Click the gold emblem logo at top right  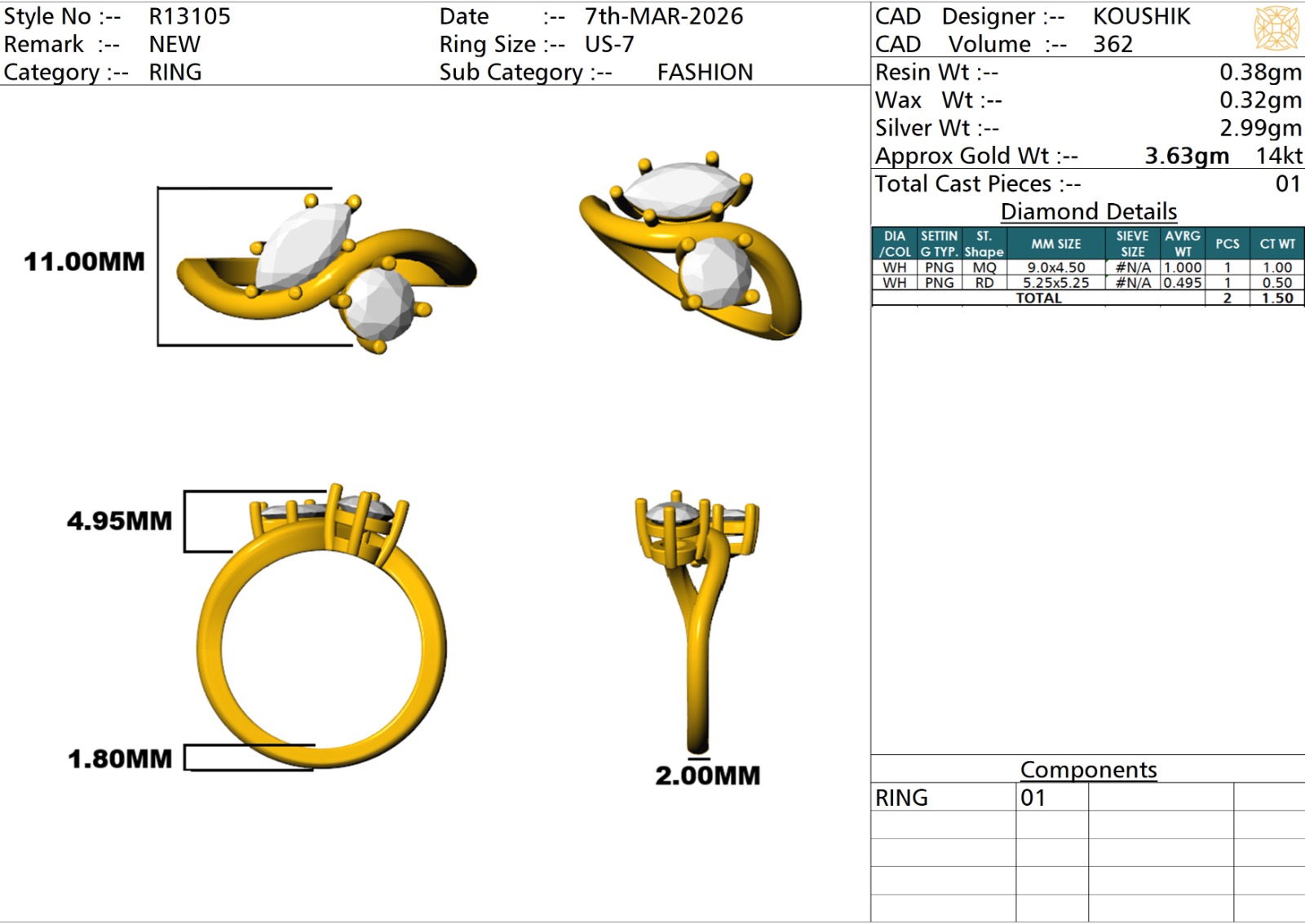1276,28
